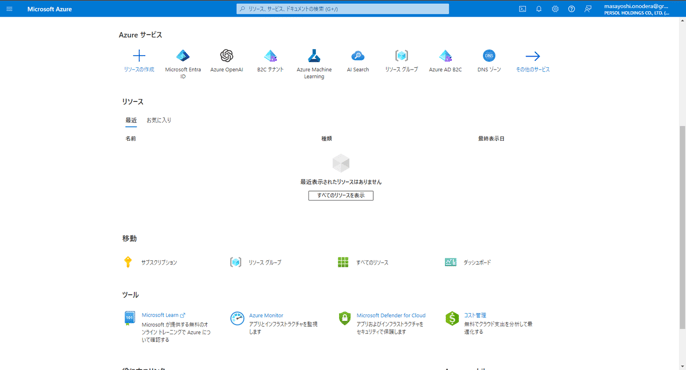Open portal settings gear
This screenshot has height=370, width=686.
(x=555, y=9)
